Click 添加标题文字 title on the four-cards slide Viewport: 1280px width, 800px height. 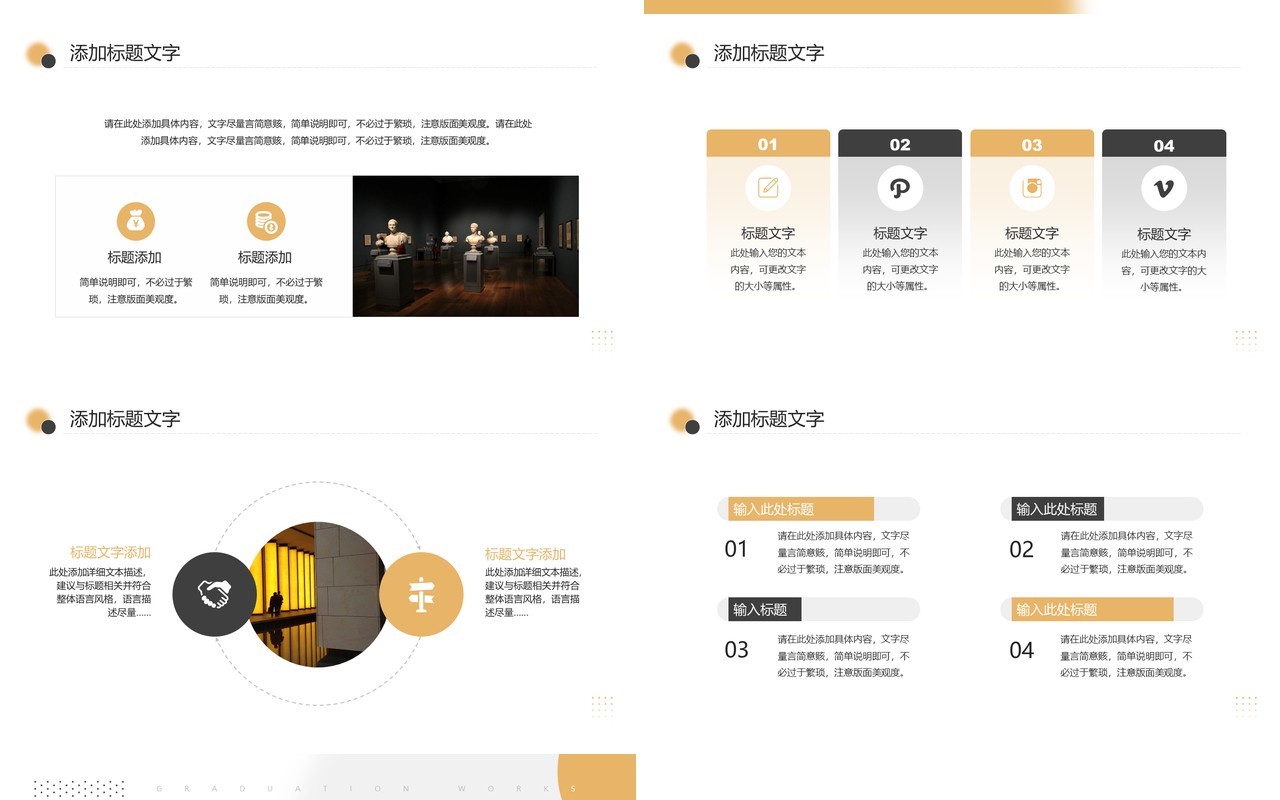769,53
